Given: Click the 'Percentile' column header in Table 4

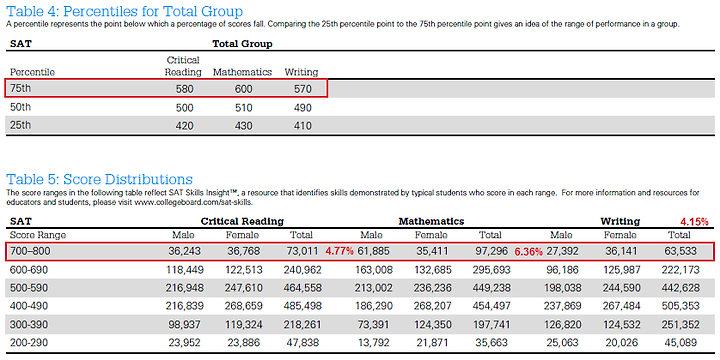Looking at the screenshot, I should point(32,72).
